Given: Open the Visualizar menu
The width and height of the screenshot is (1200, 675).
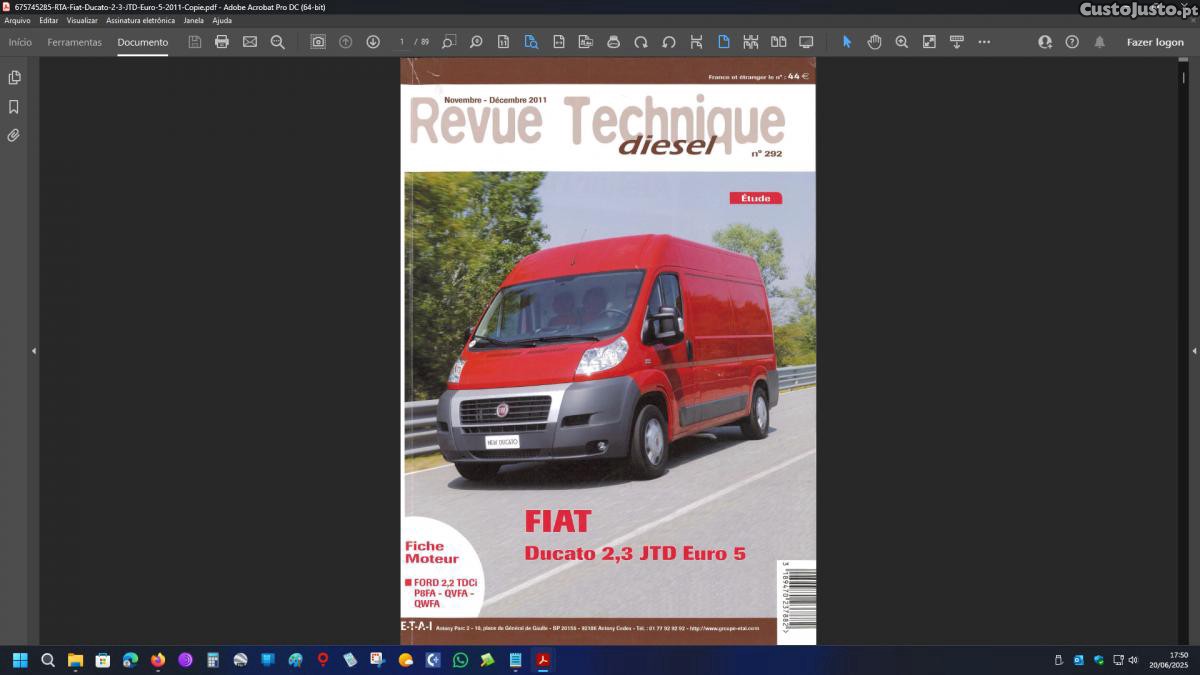Looking at the screenshot, I should (82, 20).
